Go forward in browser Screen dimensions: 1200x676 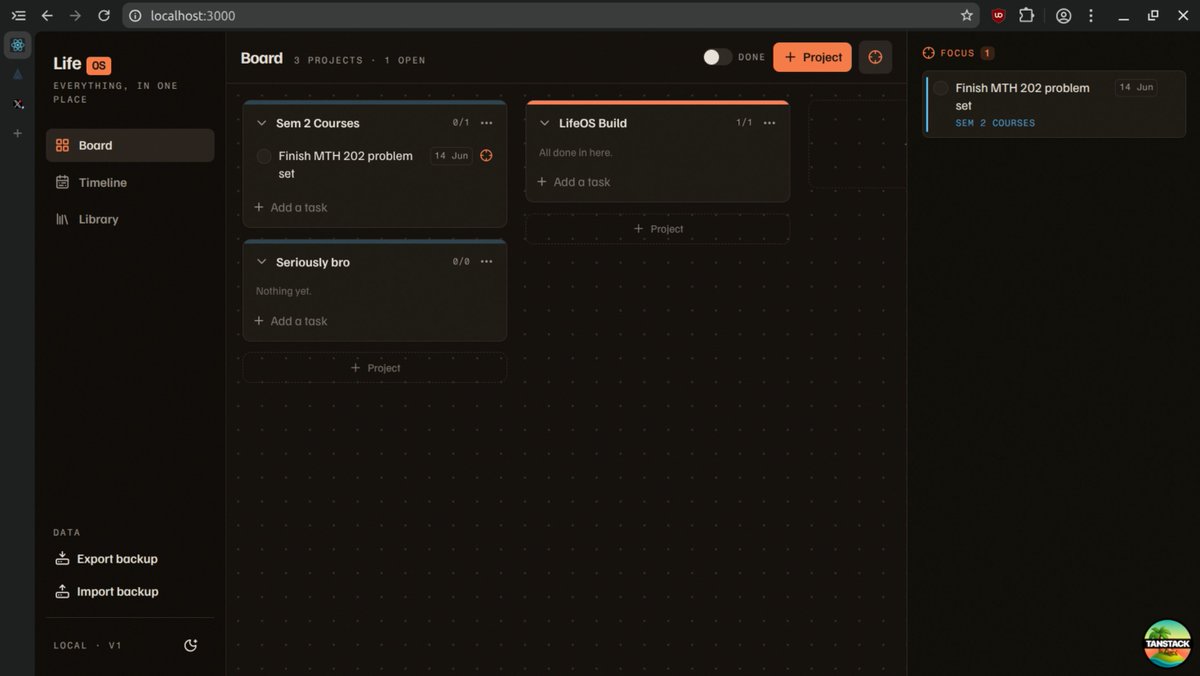point(75,15)
